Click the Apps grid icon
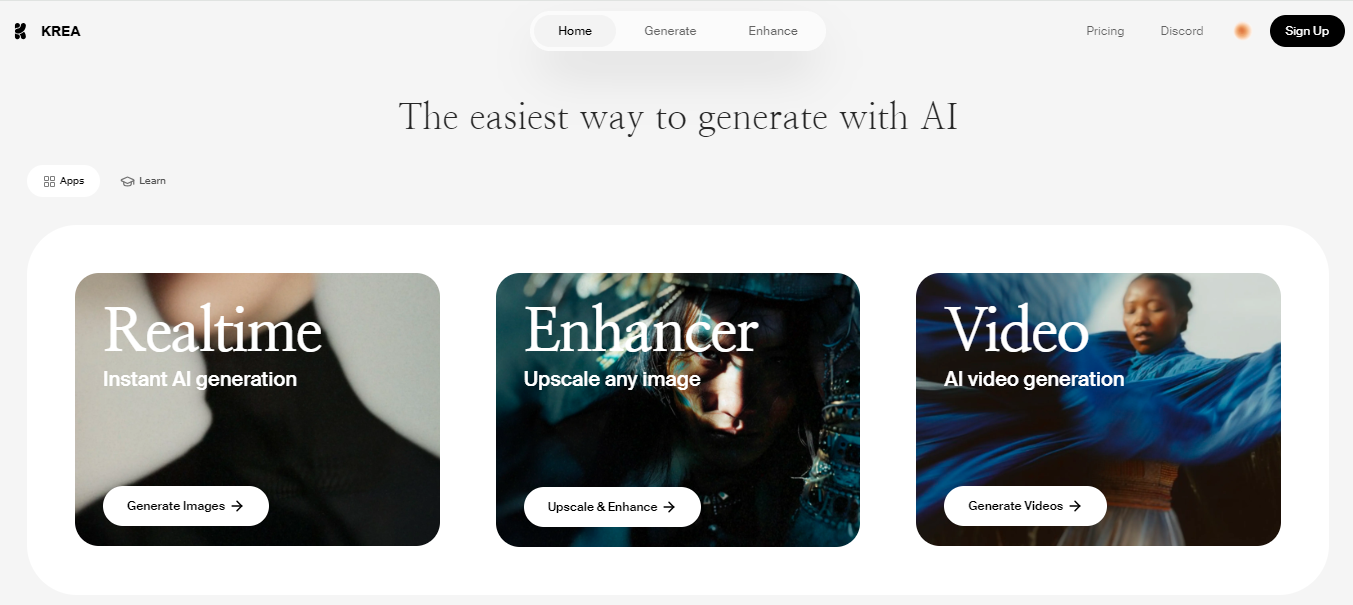Screen dimensions: 1353x605 [49, 181]
